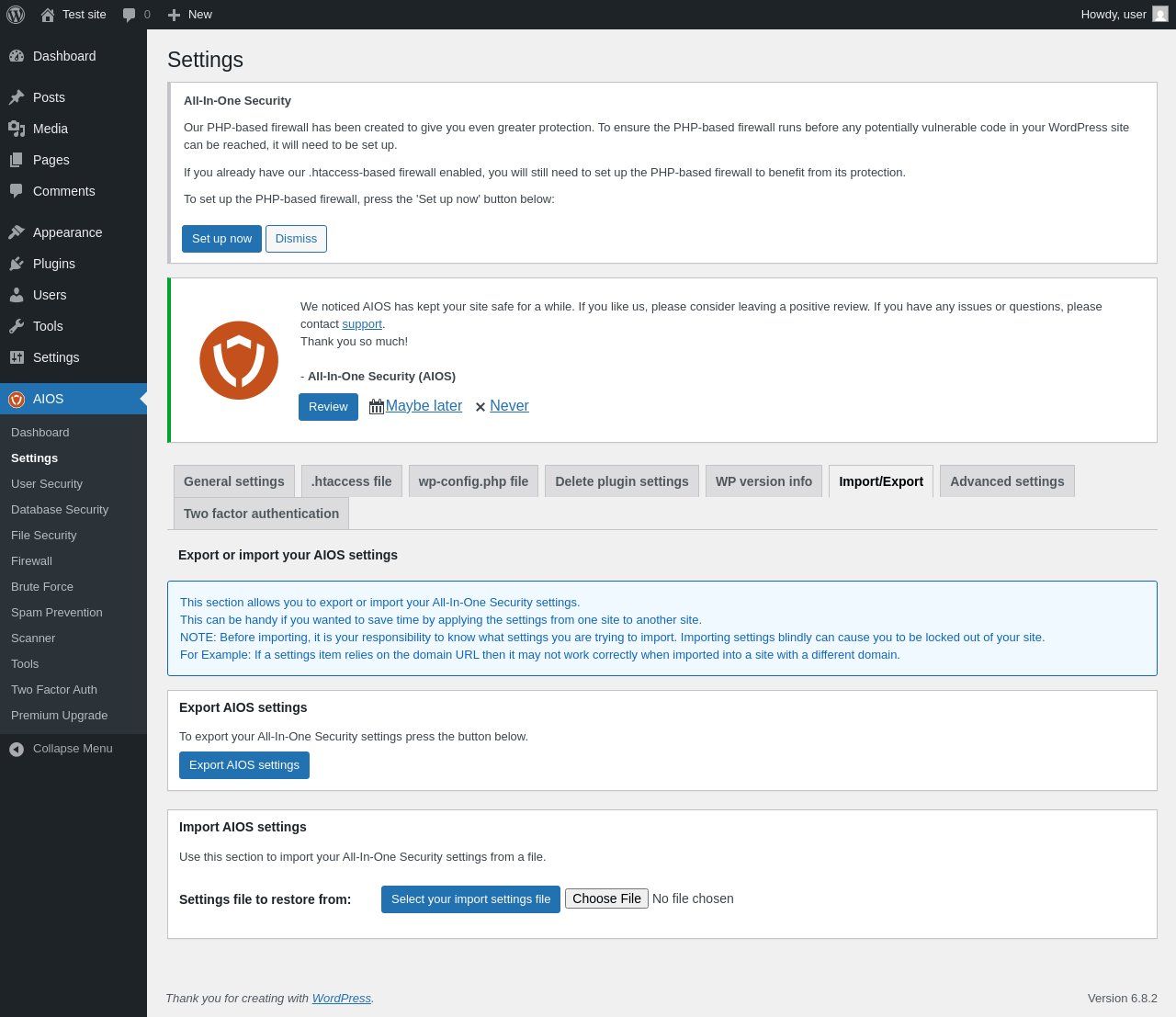Click the Comments speech bubble sidebar icon
Screen dimensions: 1176x1017
point(17,191)
